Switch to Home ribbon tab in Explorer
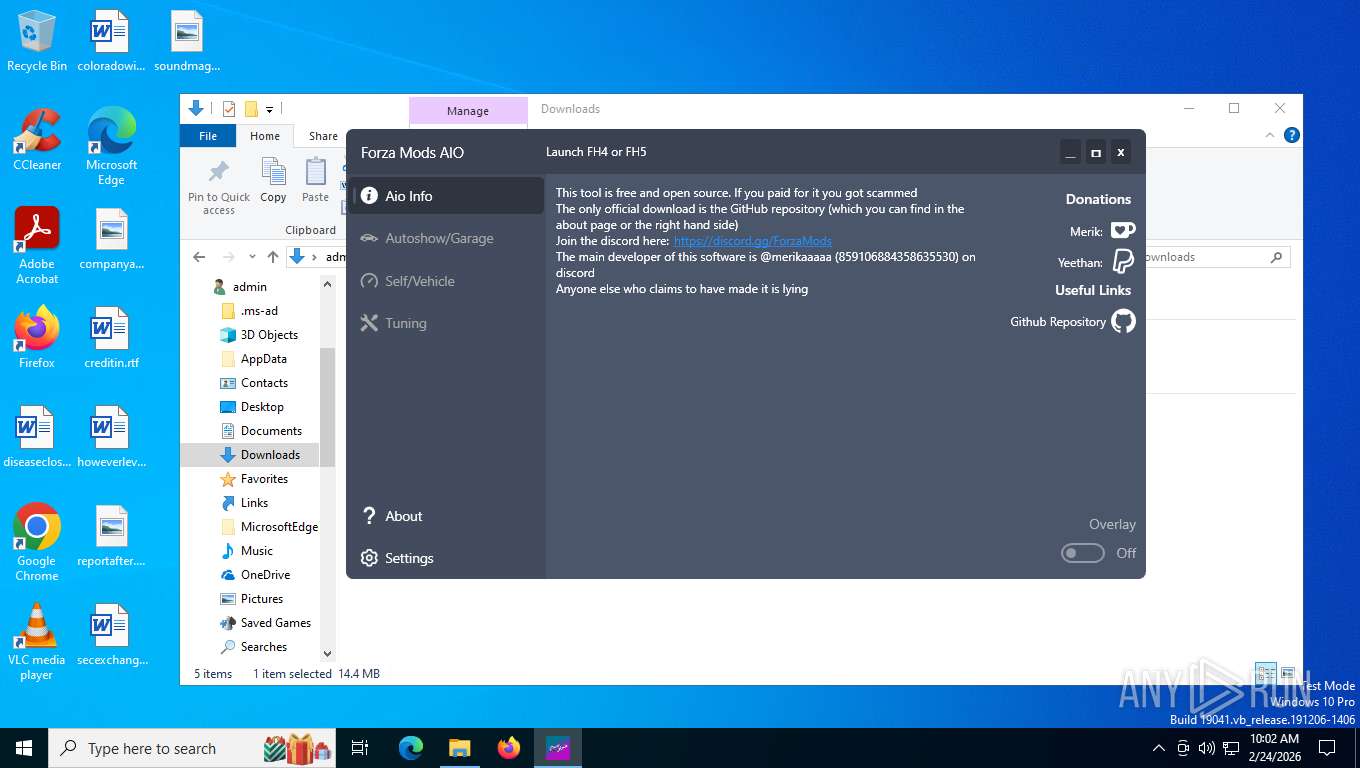The height and width of the screenshot is (768, 1360). (265, 136)
